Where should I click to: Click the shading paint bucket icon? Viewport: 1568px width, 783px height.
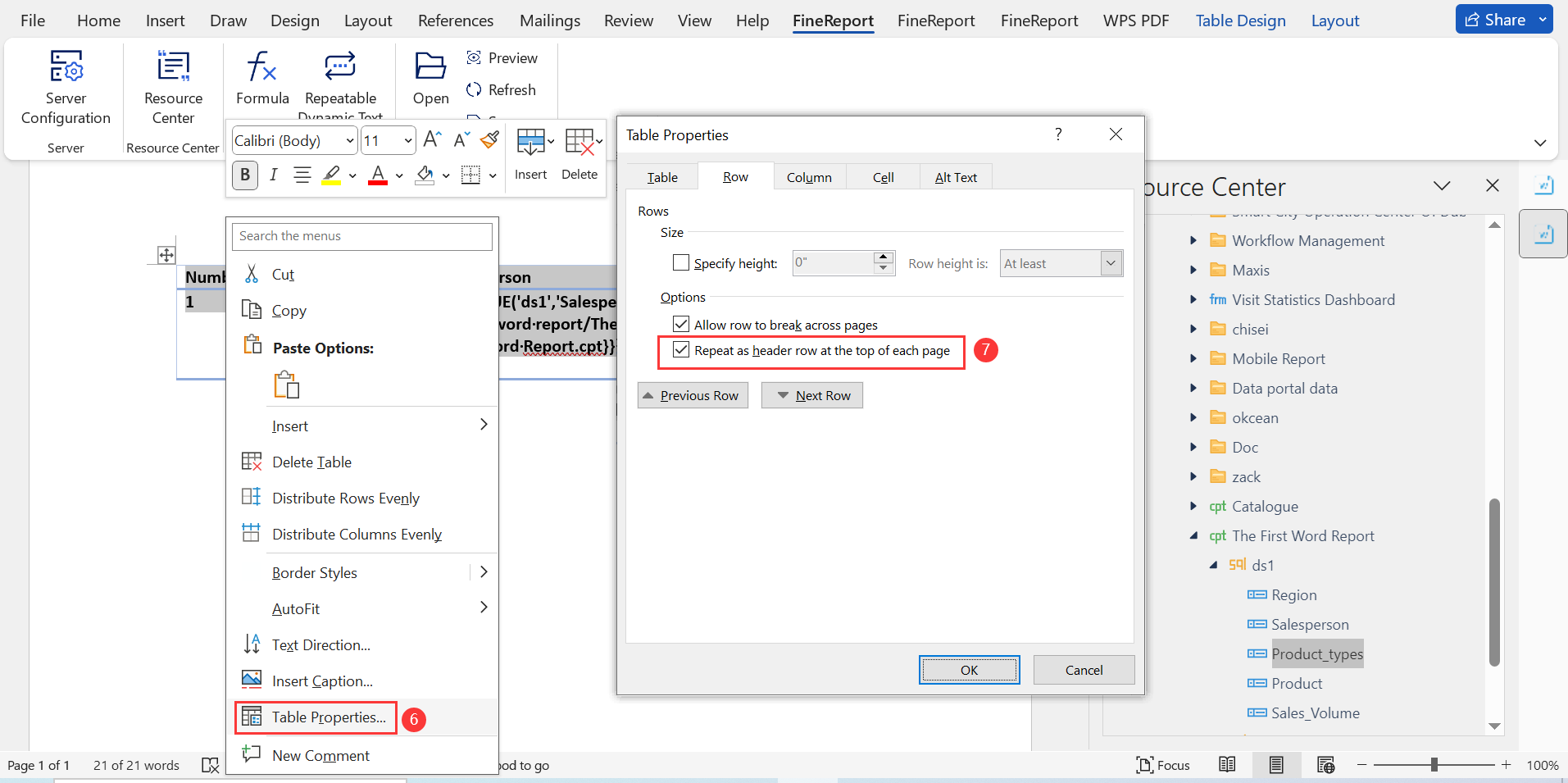pos(425,175)
